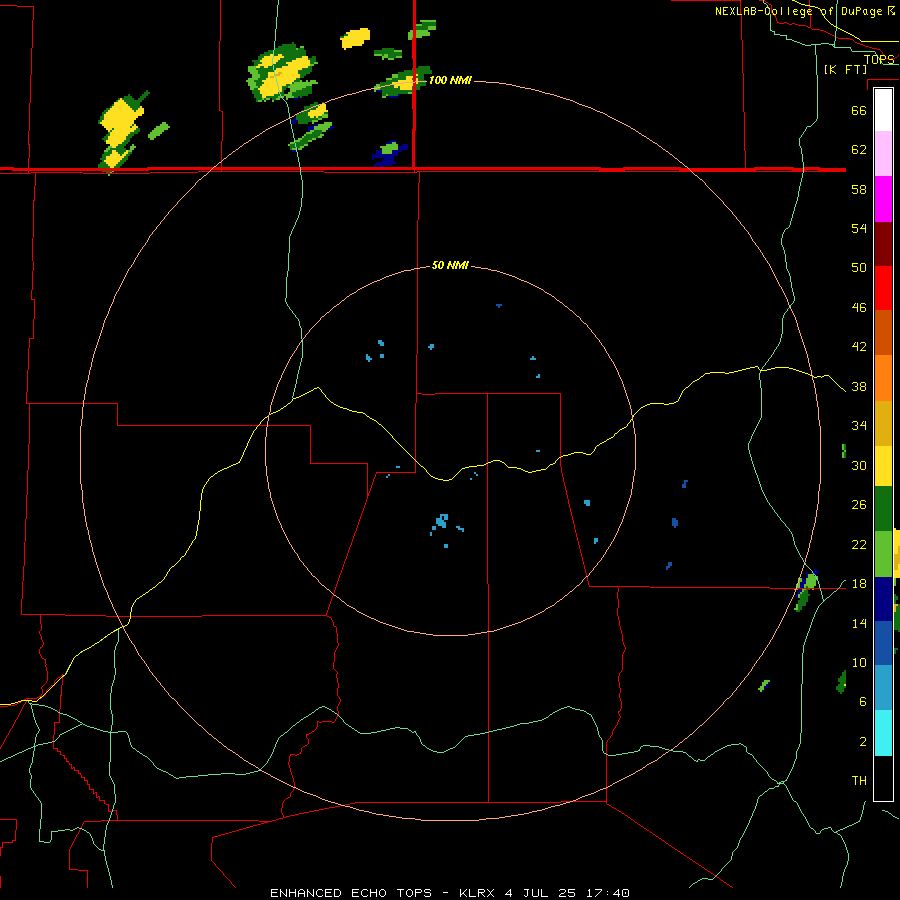Click the "22" scale label

coord(859,544)
